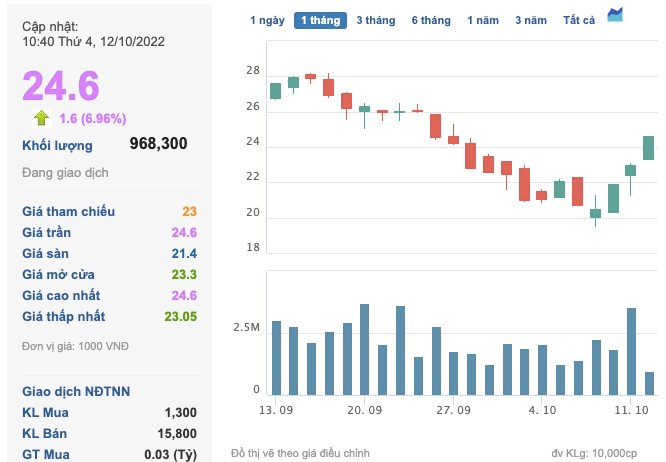
Task: Click the Giá sàn value 21.4
Action: pos(183,253)
